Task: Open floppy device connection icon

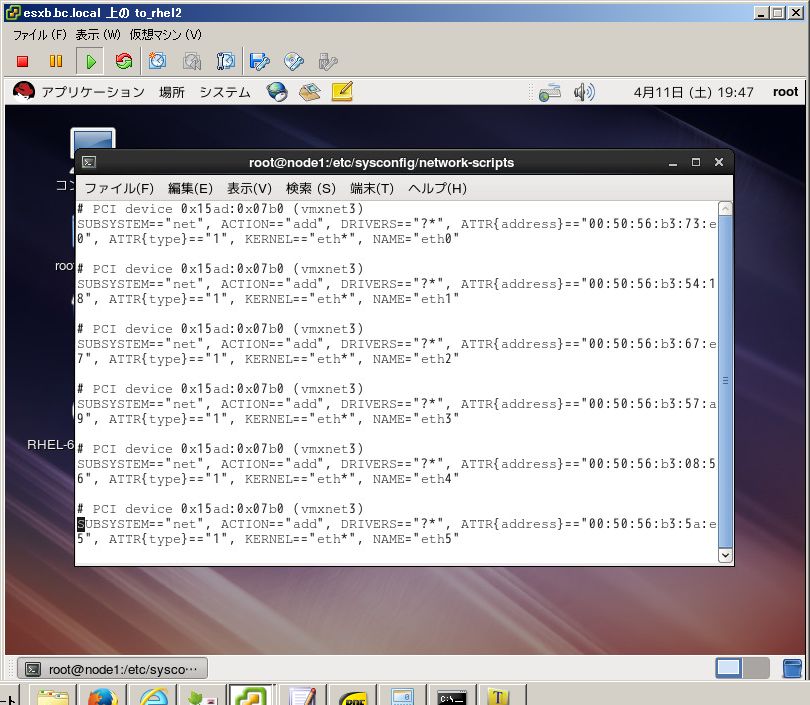Action: 259,61
